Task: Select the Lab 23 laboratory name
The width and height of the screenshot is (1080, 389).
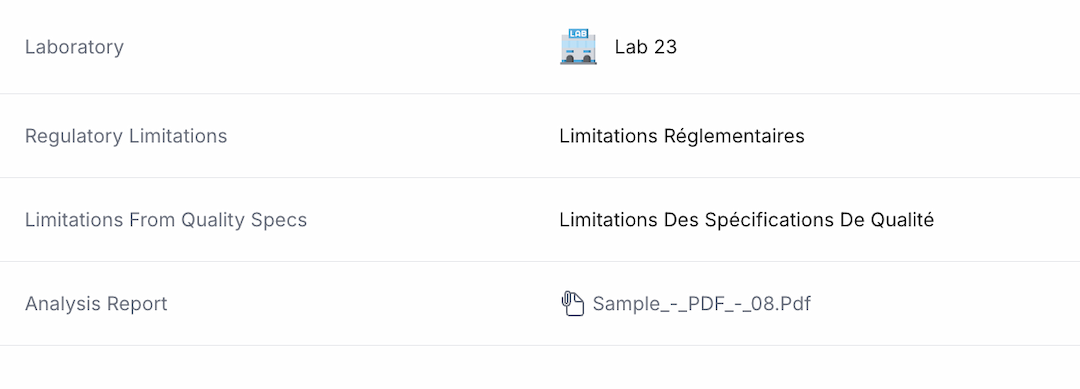Action: (x=645, y=47)
